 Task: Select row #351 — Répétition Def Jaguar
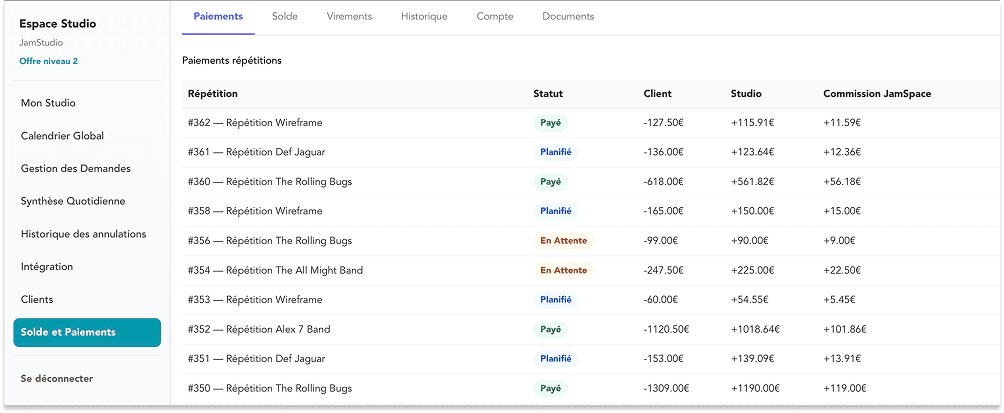pyautogui.click(x=592, y=359)
